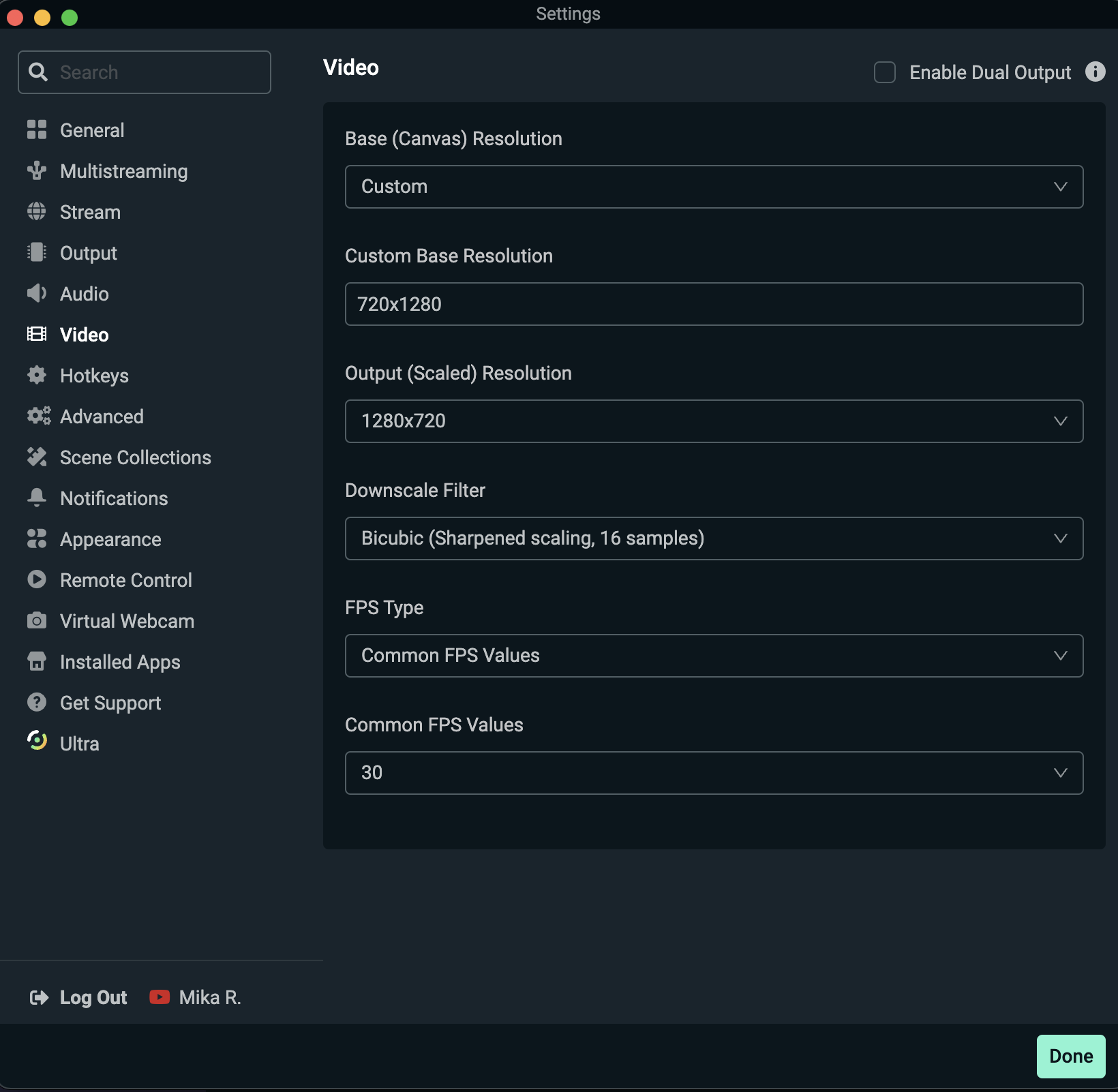Open Hotkeys settings
This screenshot has height=1092, width=1118.
tap(94, 376)
